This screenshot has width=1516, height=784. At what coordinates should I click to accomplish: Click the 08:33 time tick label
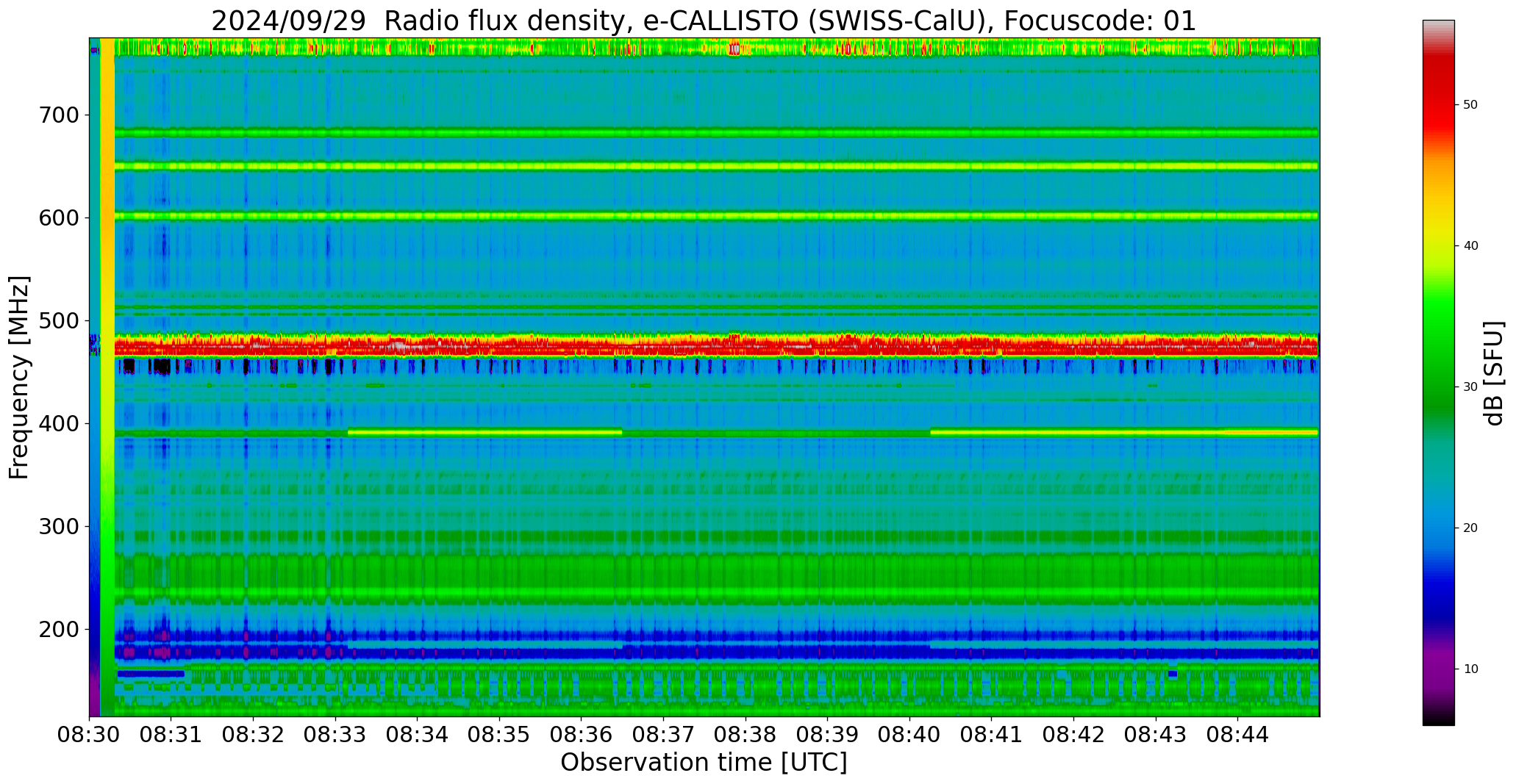click(x=335, y=735)
